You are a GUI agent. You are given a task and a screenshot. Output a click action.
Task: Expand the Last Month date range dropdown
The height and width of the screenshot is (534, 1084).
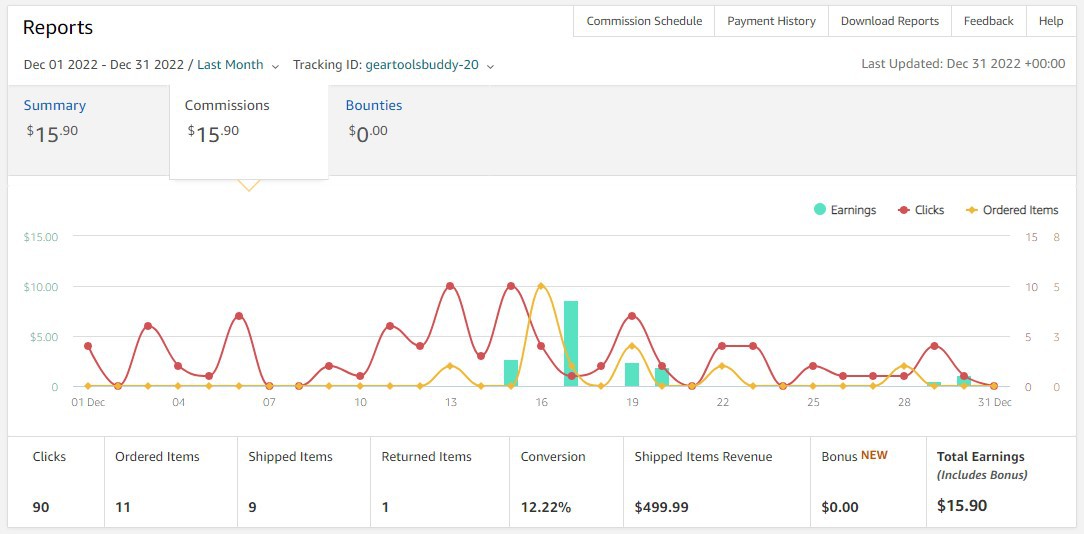click(x=230, y=65)
